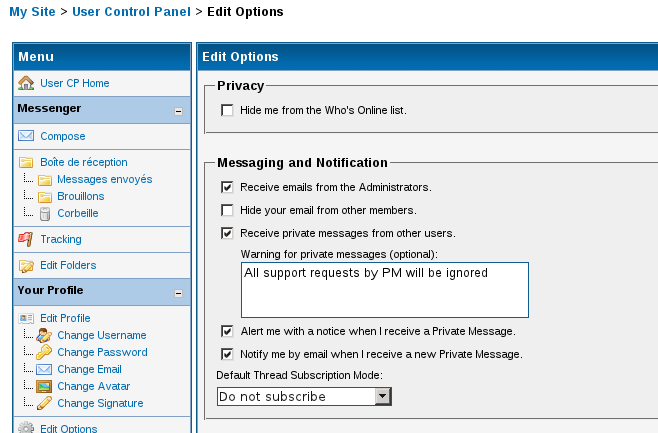Open the Brouillons drafts folder

tap(80, 196)
